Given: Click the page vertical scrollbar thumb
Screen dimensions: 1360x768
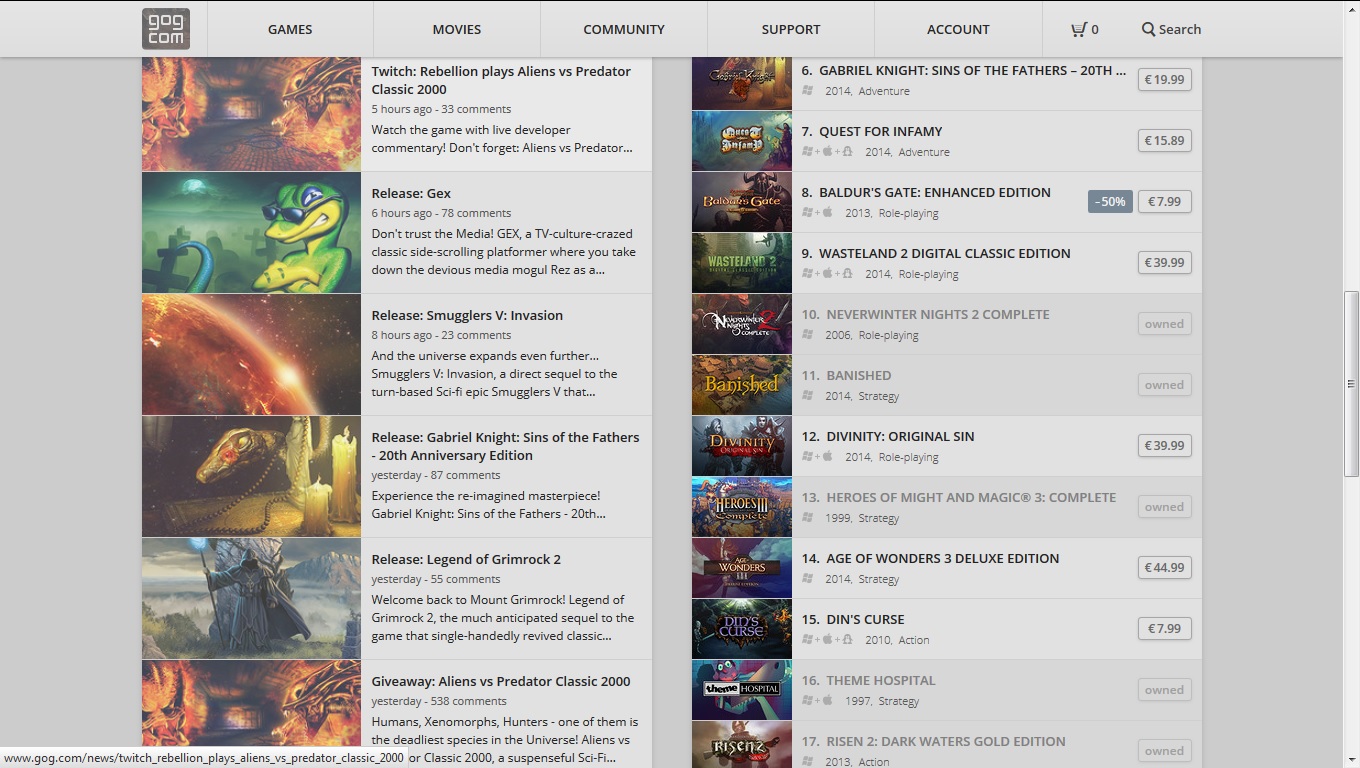Looking at the screenshot, I should pyautogui.click(x=1351, y=383).
